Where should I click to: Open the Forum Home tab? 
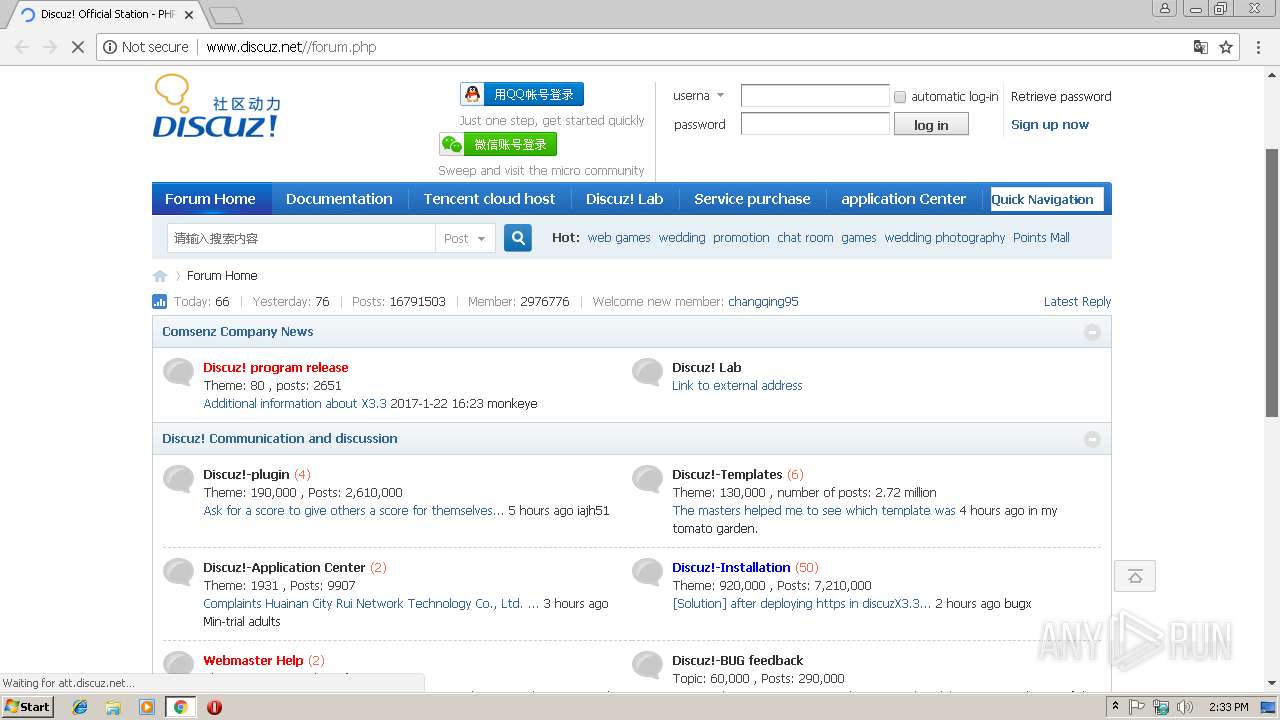(210, 199)
